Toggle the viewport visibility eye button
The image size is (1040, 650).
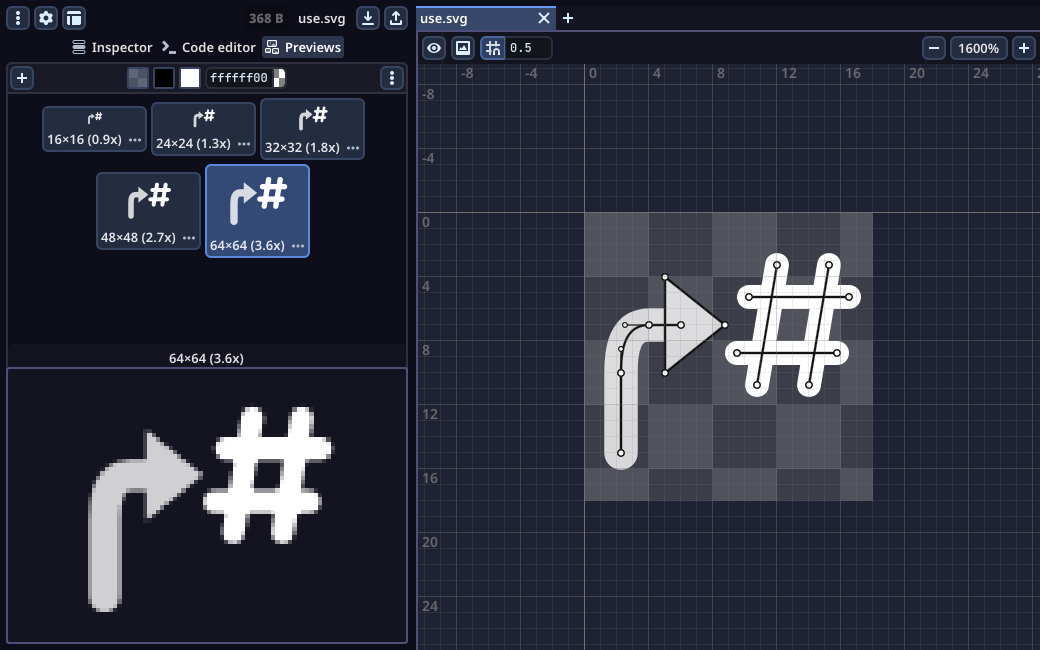(433, 48)
